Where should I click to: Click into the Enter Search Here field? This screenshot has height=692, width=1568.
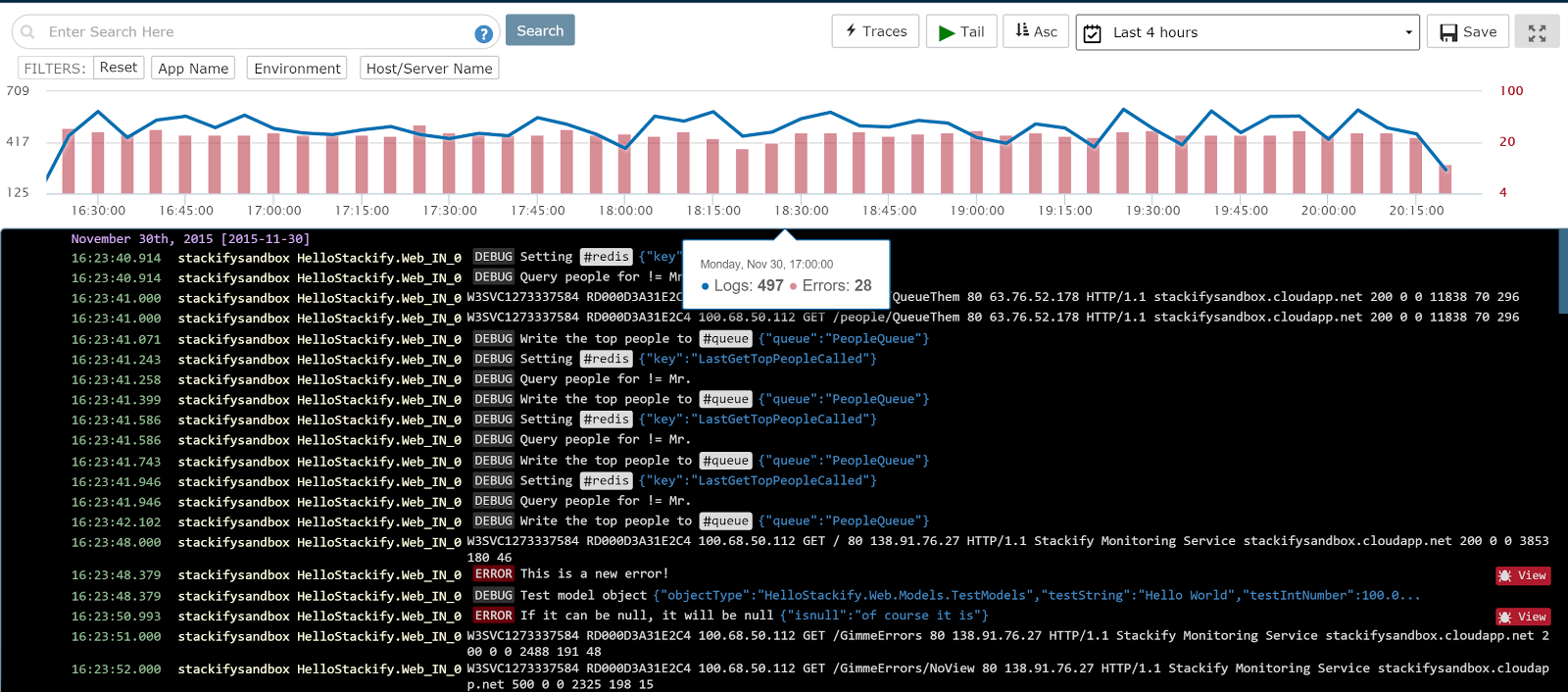tap(255, 32)
